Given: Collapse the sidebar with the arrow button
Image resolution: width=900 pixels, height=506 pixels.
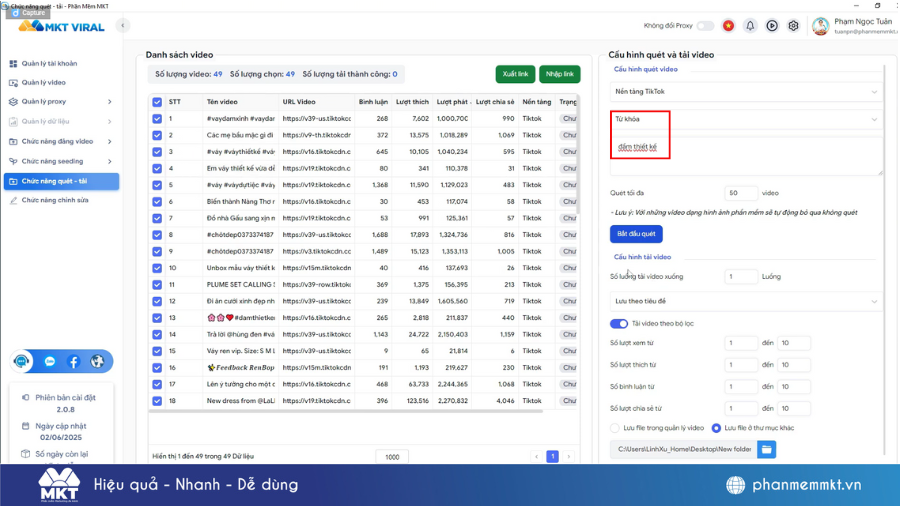Looking at the screenshot, I should point(122,25).
